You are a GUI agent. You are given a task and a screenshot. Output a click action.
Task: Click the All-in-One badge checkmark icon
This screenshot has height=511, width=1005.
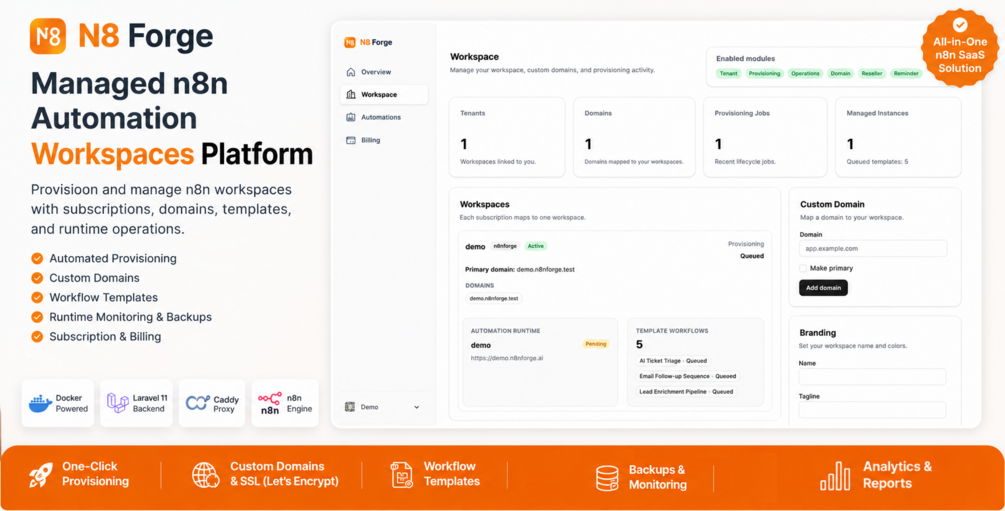[x=959, y=25]
